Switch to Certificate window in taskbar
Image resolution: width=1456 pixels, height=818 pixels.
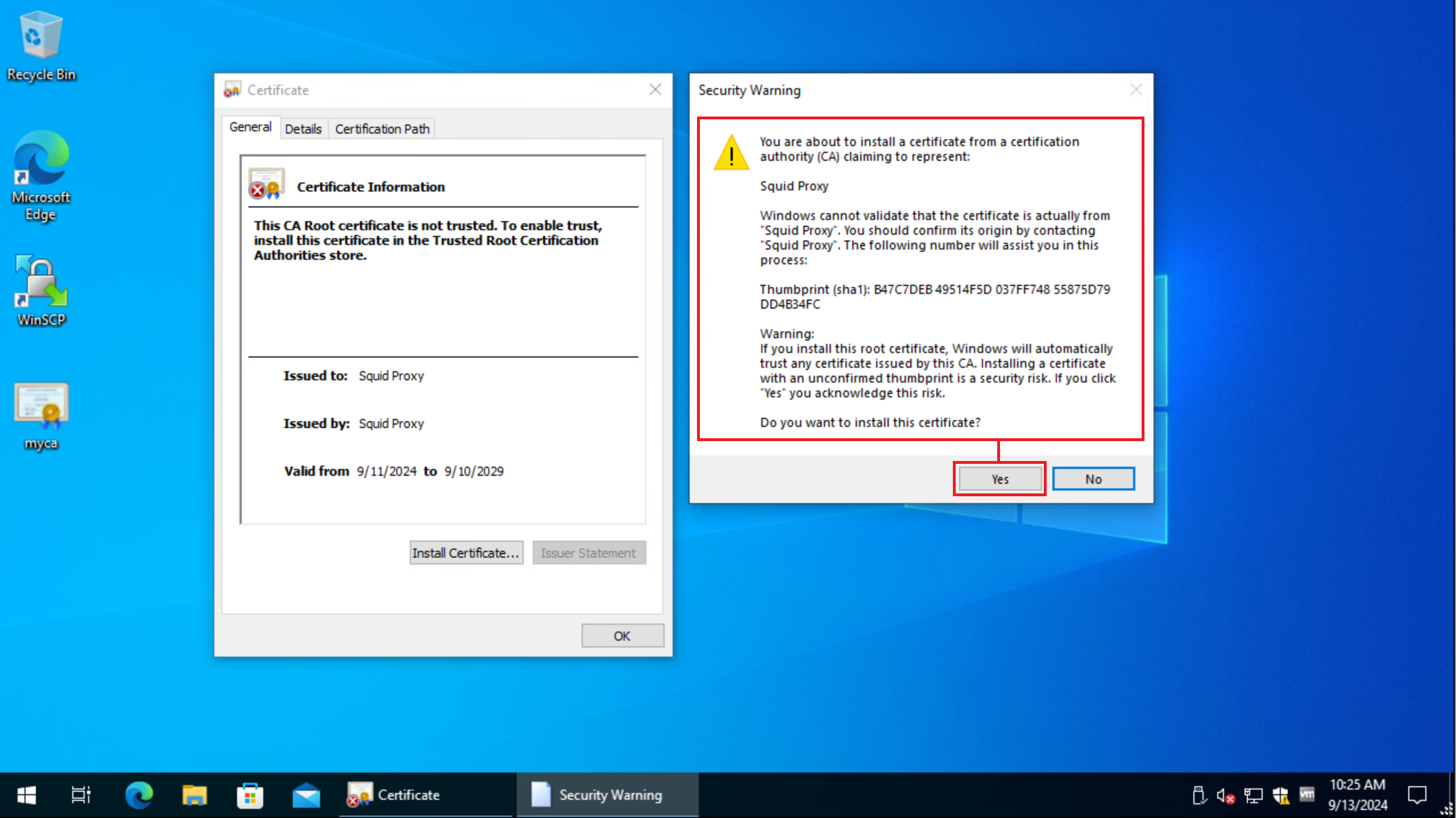(426, 795)
